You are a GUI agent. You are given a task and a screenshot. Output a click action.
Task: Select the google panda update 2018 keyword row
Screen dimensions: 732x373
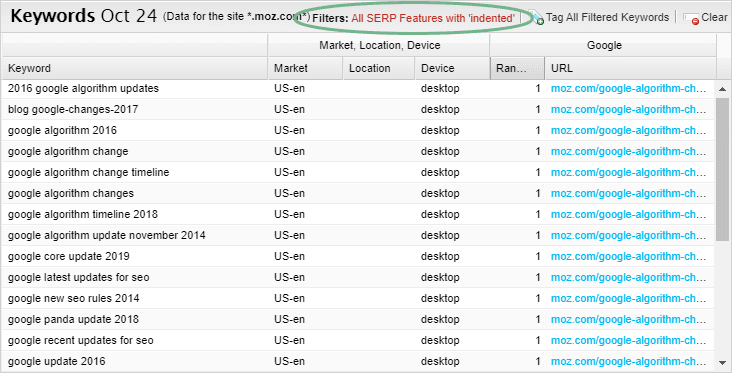[358, 320]
